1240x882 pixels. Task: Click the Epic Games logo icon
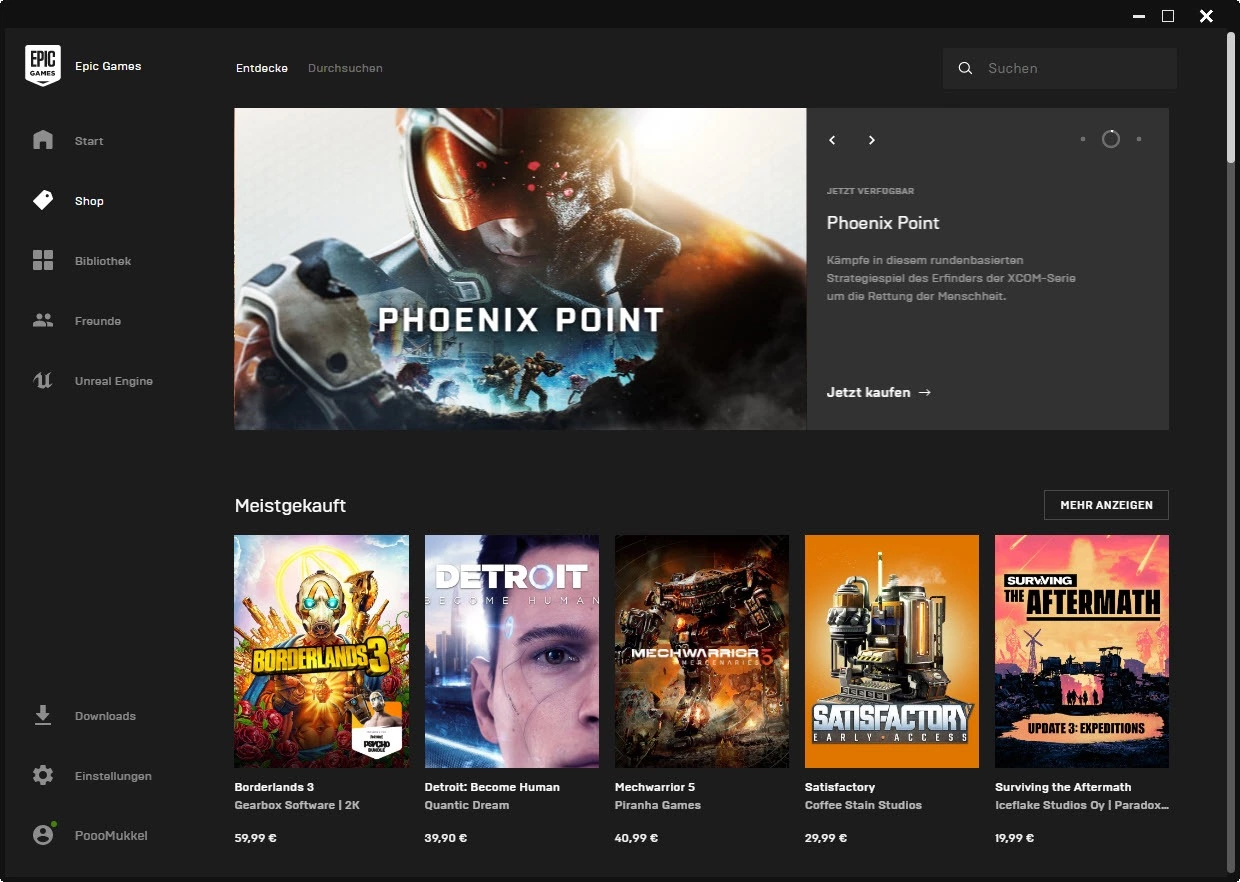tap(43, 66)
